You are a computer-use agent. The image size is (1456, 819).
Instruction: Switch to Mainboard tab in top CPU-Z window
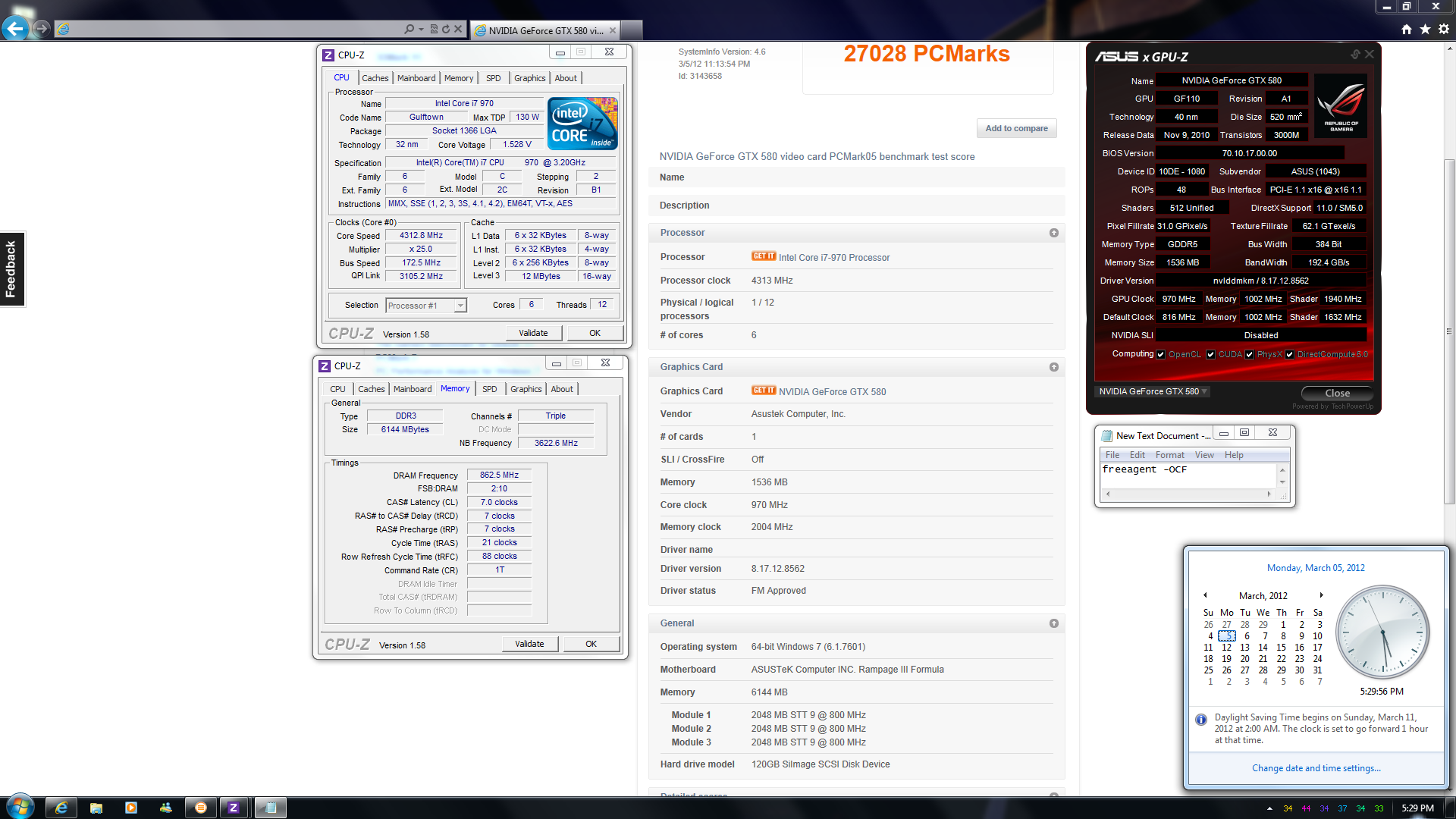tap(416, 78)
